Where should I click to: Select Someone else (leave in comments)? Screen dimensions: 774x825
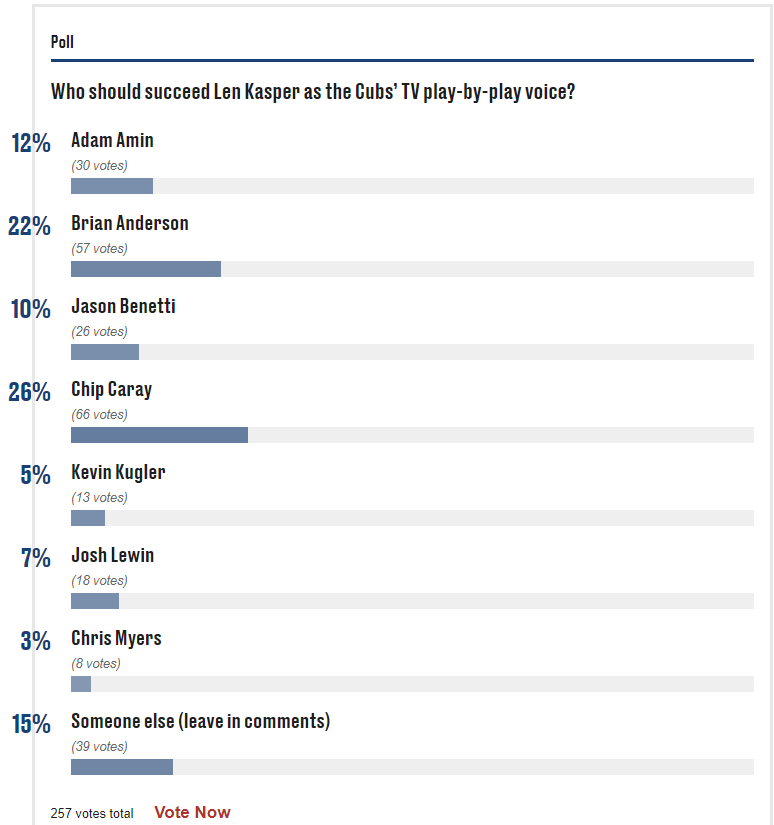click(200, 721)
